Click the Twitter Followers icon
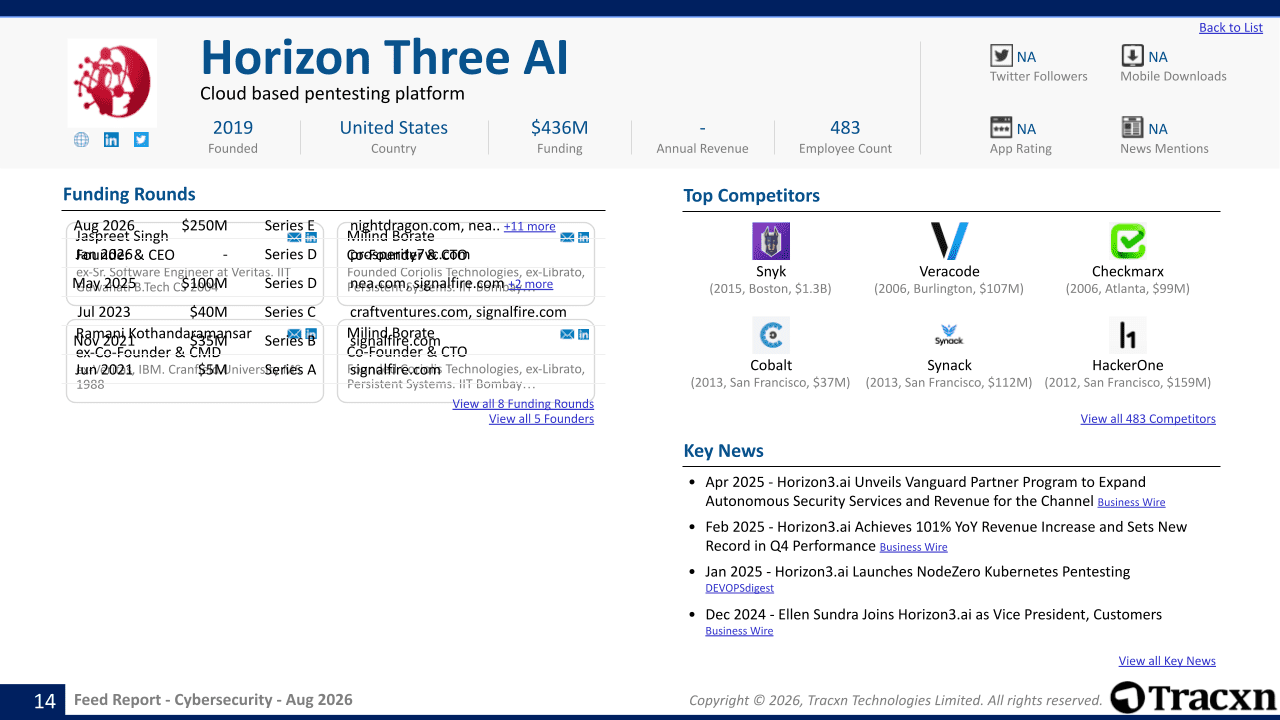Viewport: 1280px width, 720px height. pyautogui.click(x=1001, y=56)
